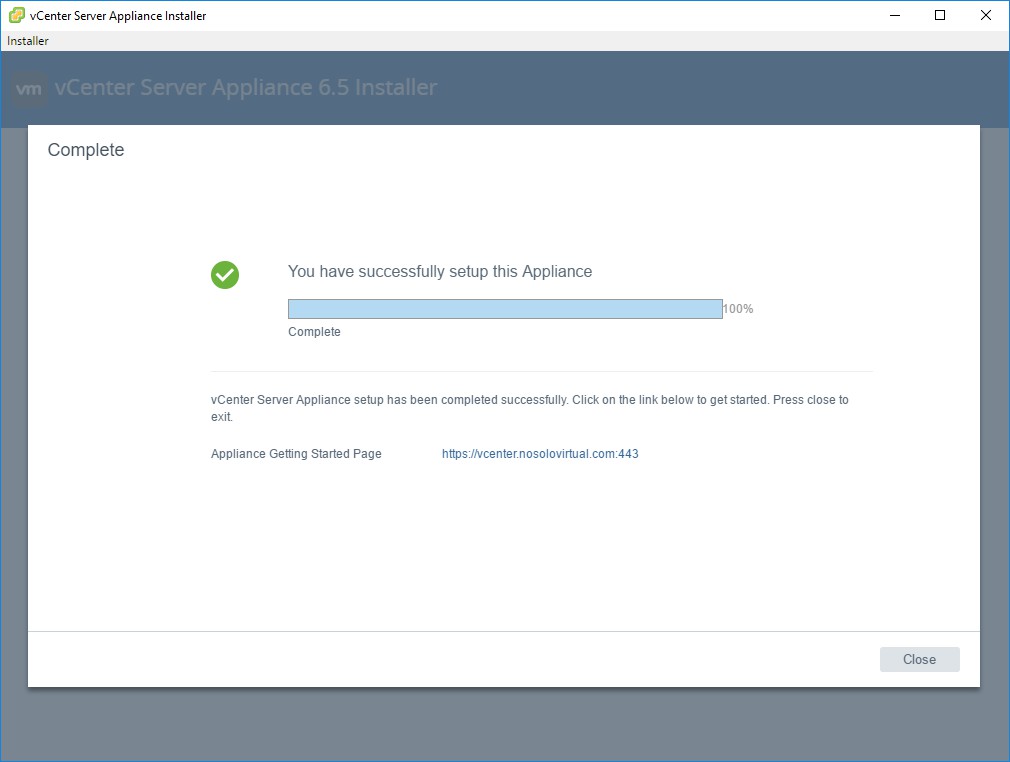Click the vm logo in the header

(29, 88)
